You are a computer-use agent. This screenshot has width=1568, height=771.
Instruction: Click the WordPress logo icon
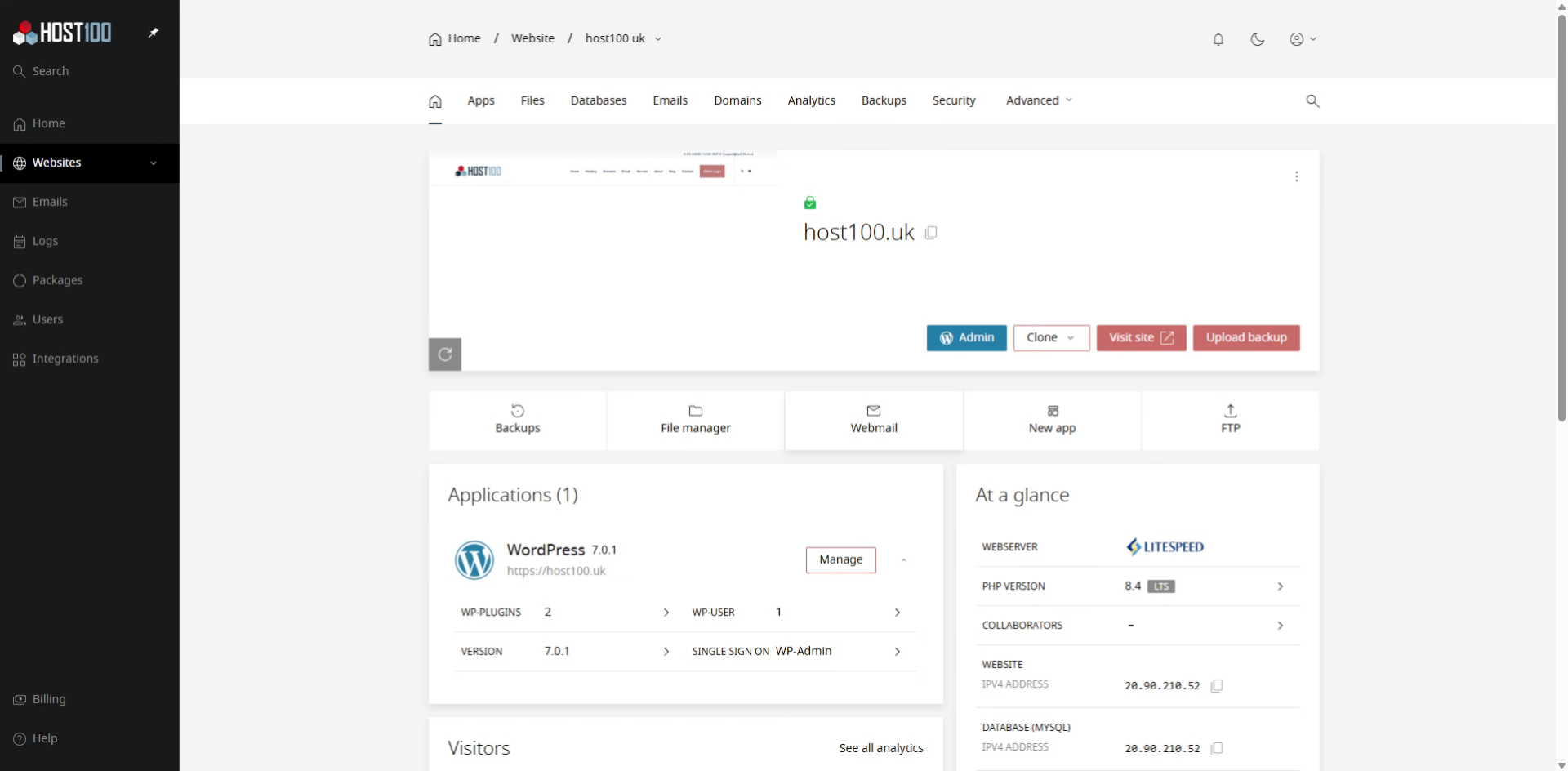(x=474, y=560)
